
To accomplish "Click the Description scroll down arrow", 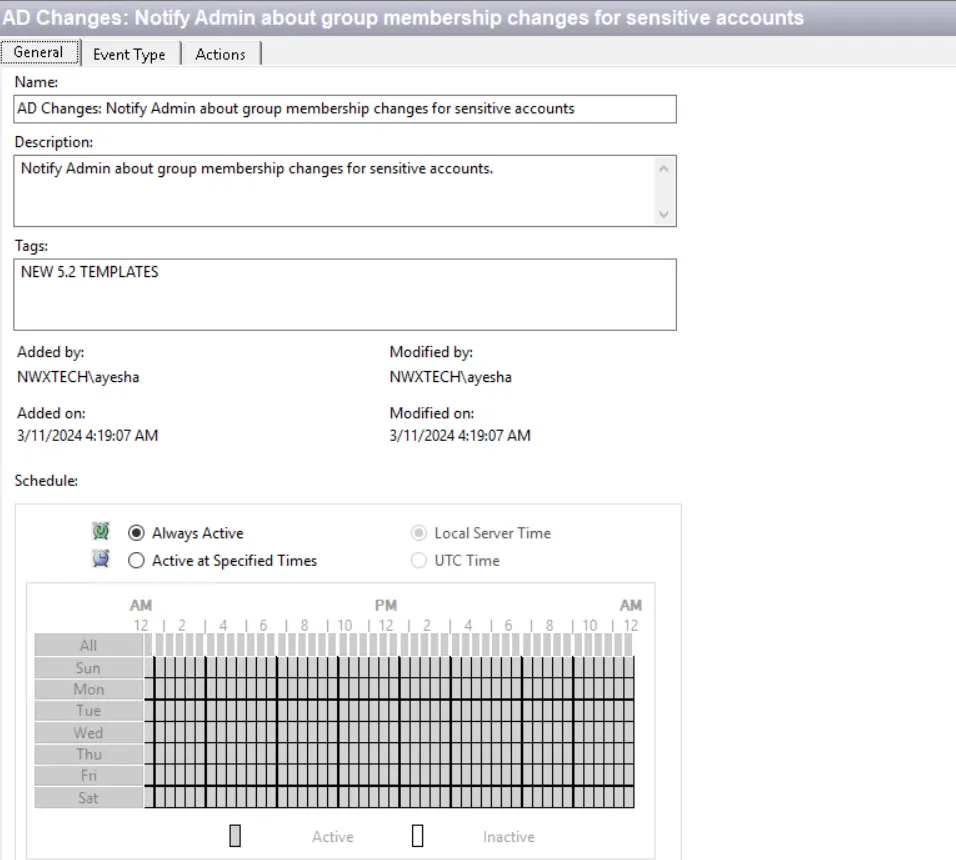I will click(664, 215).
